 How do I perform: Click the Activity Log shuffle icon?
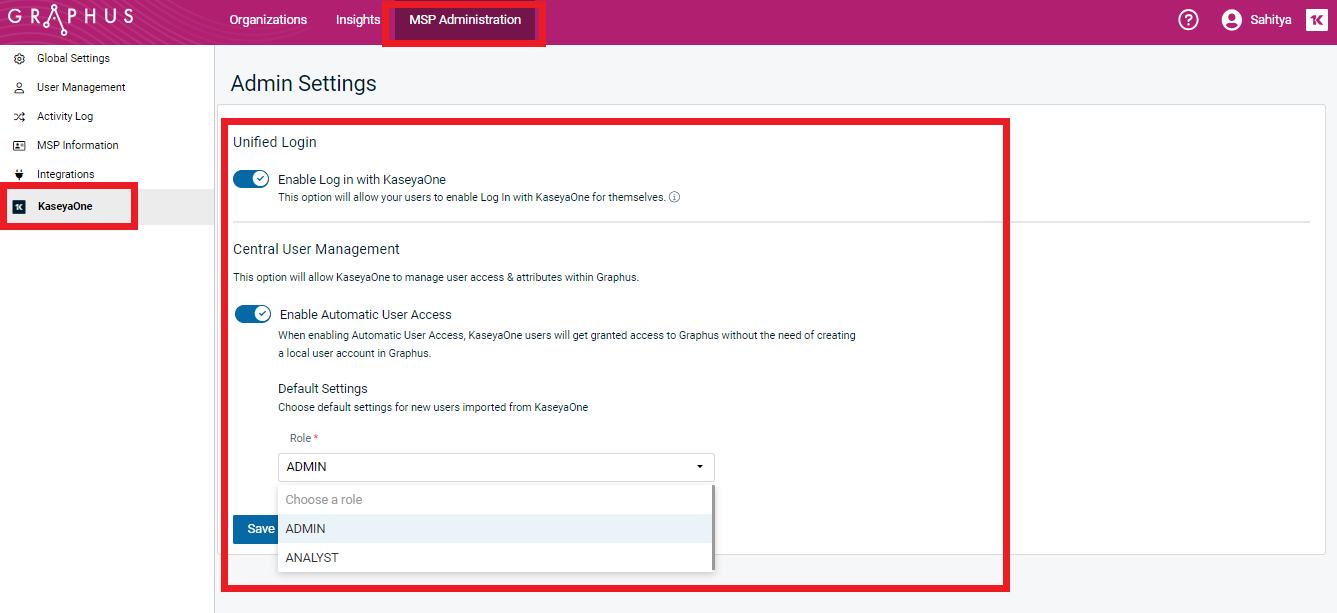(19, 117)
